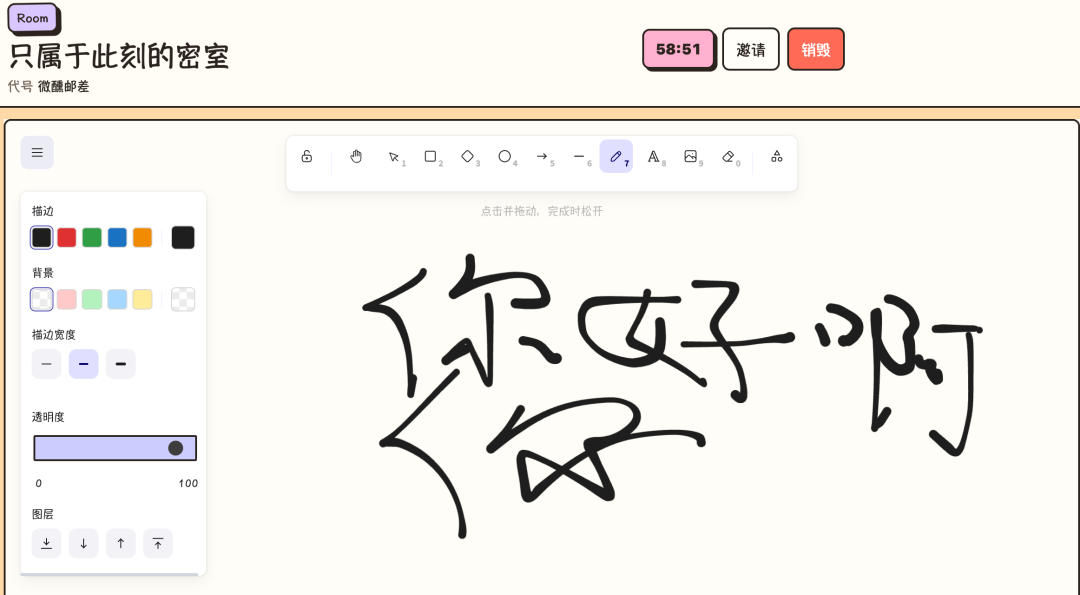This screenshot has height=595, width=1080.
Task: Choose the Selection arrow tool
Action: pyautogui.click(x=394, y=156)
